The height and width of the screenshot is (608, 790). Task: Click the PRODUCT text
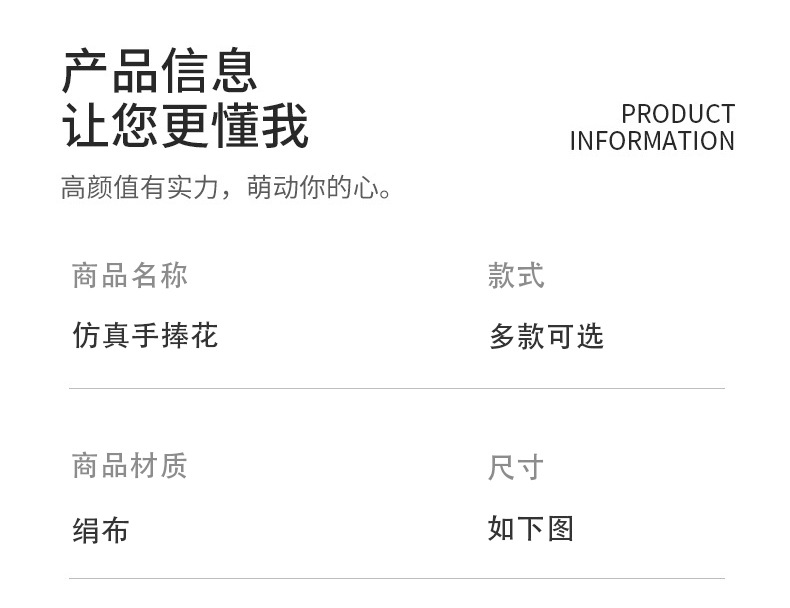click(x=677, y=114)
